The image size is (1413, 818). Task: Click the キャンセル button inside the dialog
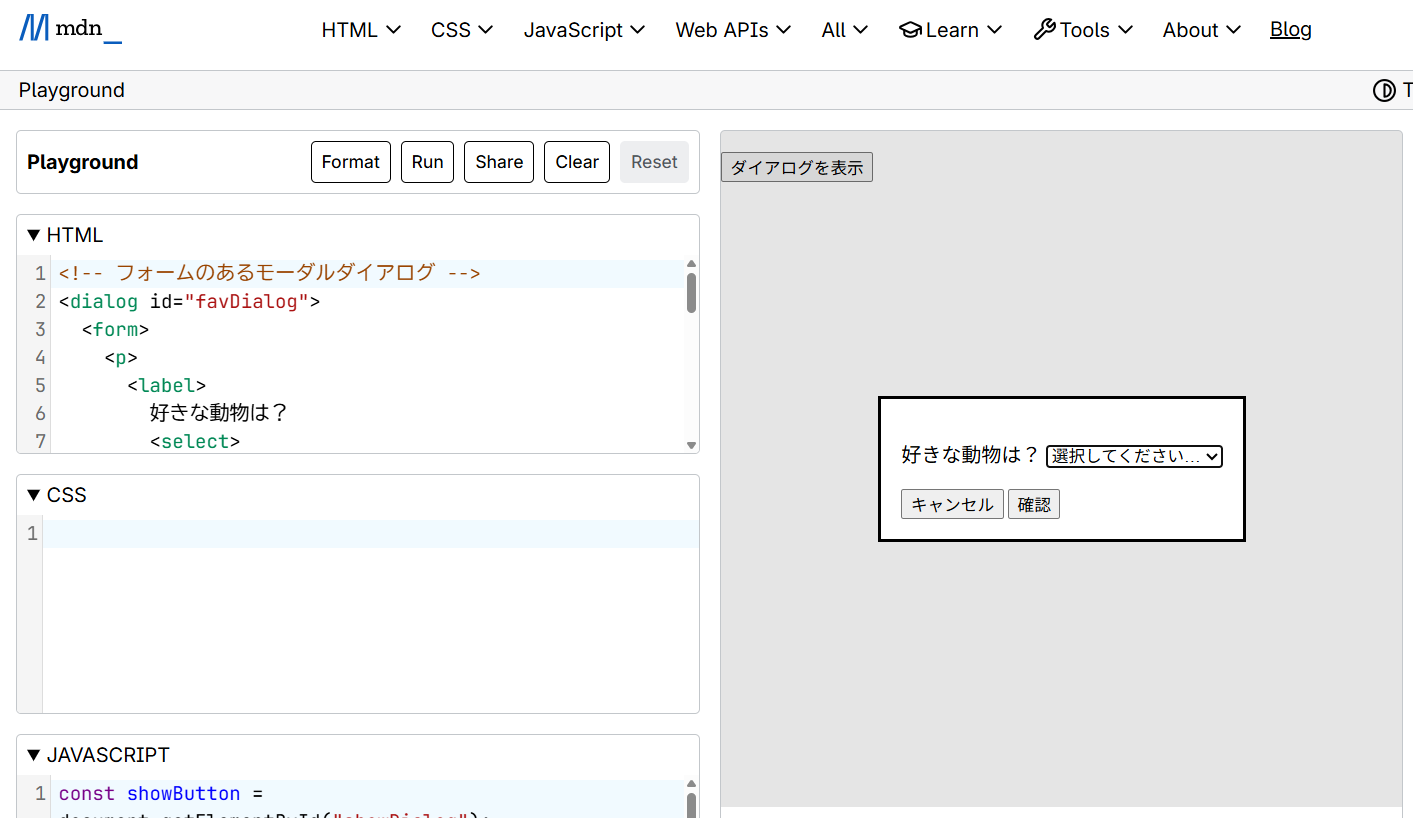click(951, 503)
